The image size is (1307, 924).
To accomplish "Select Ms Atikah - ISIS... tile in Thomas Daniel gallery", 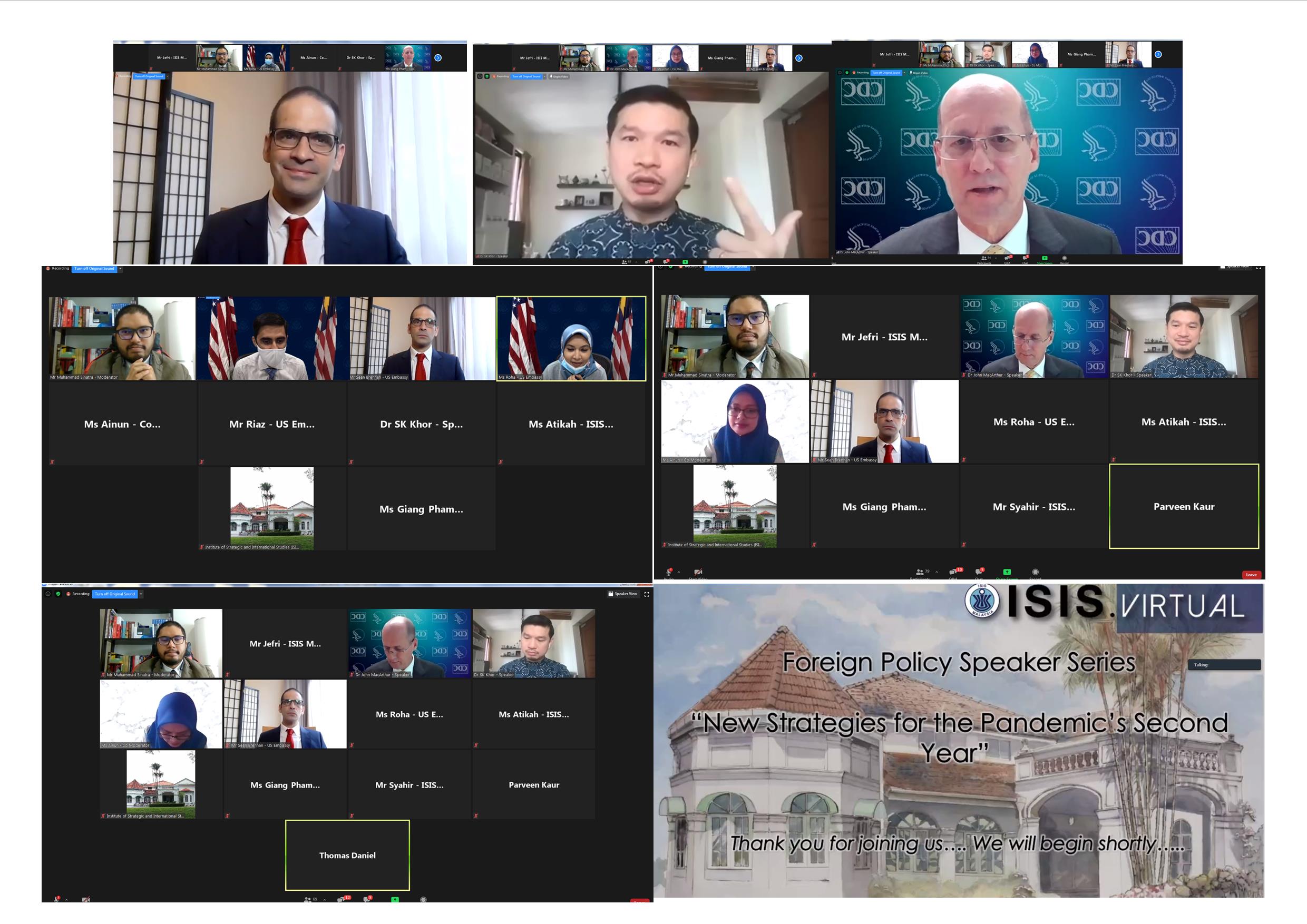I will pos(533,714).
